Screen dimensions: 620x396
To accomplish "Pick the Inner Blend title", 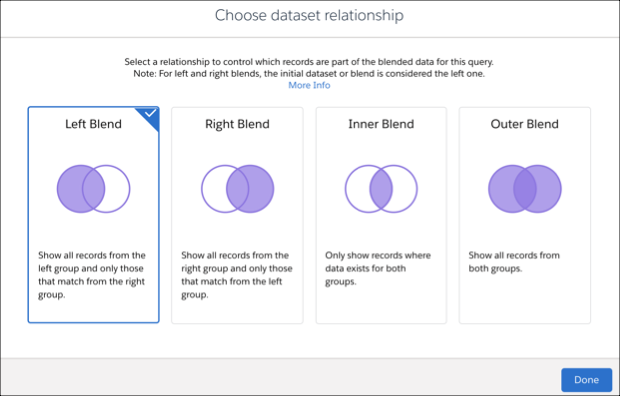I will (381, 124).
